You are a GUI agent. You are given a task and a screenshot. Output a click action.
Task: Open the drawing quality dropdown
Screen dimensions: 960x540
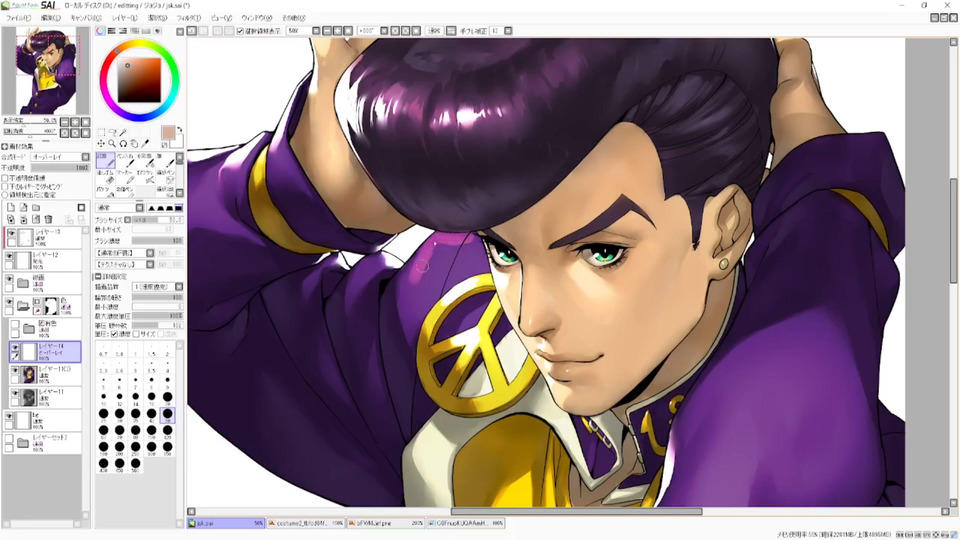pos(158,287)
